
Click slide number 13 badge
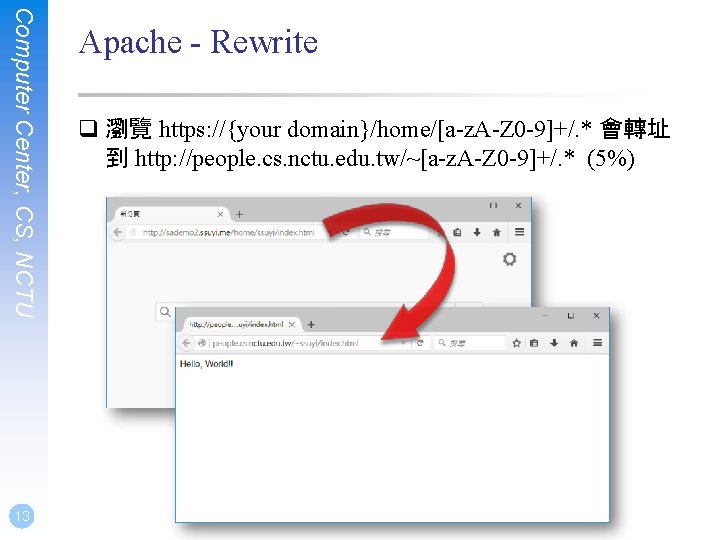point(22,516)
